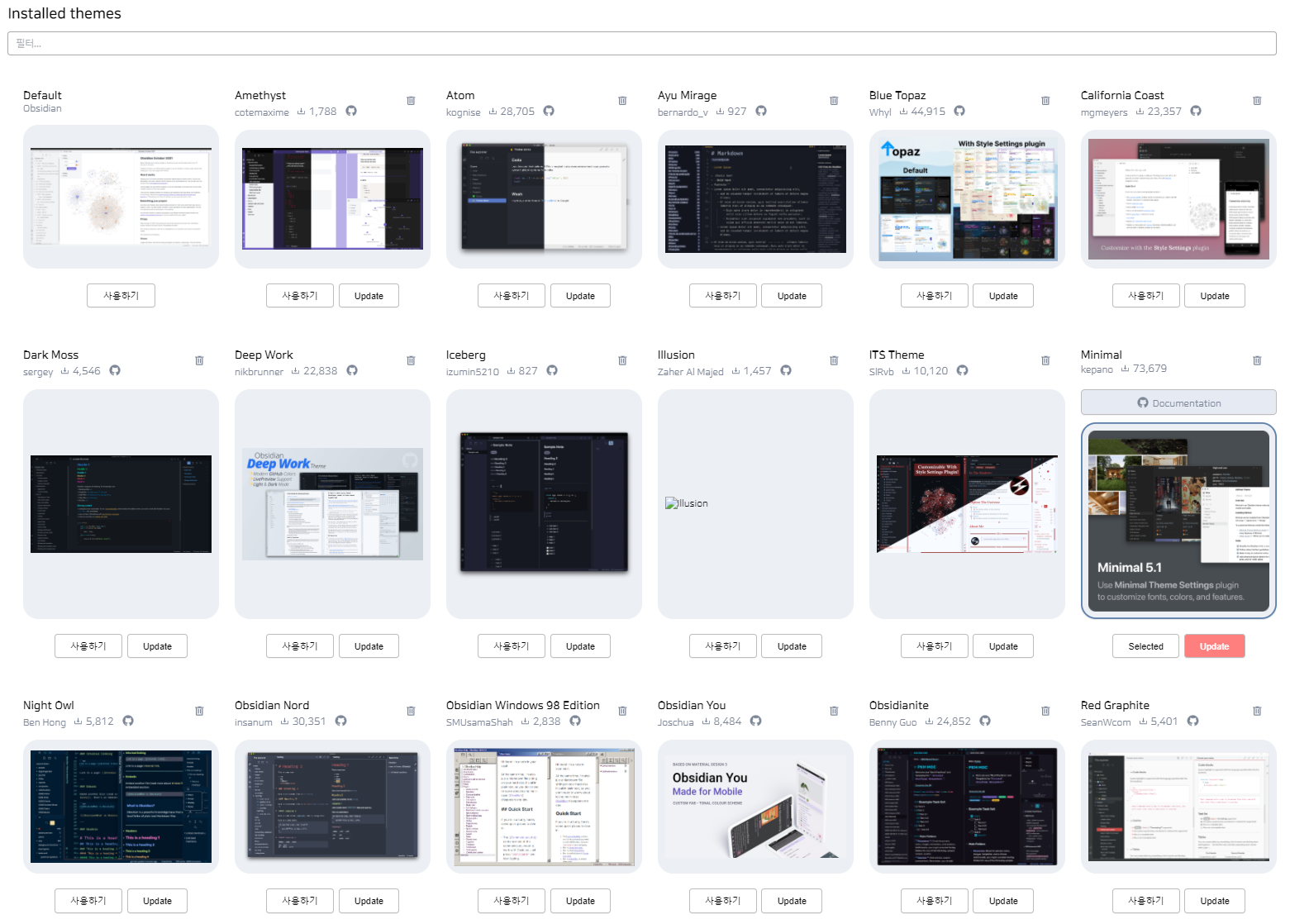
Task: Click Update for Ayu Mirage
Action: coord(792,296)
